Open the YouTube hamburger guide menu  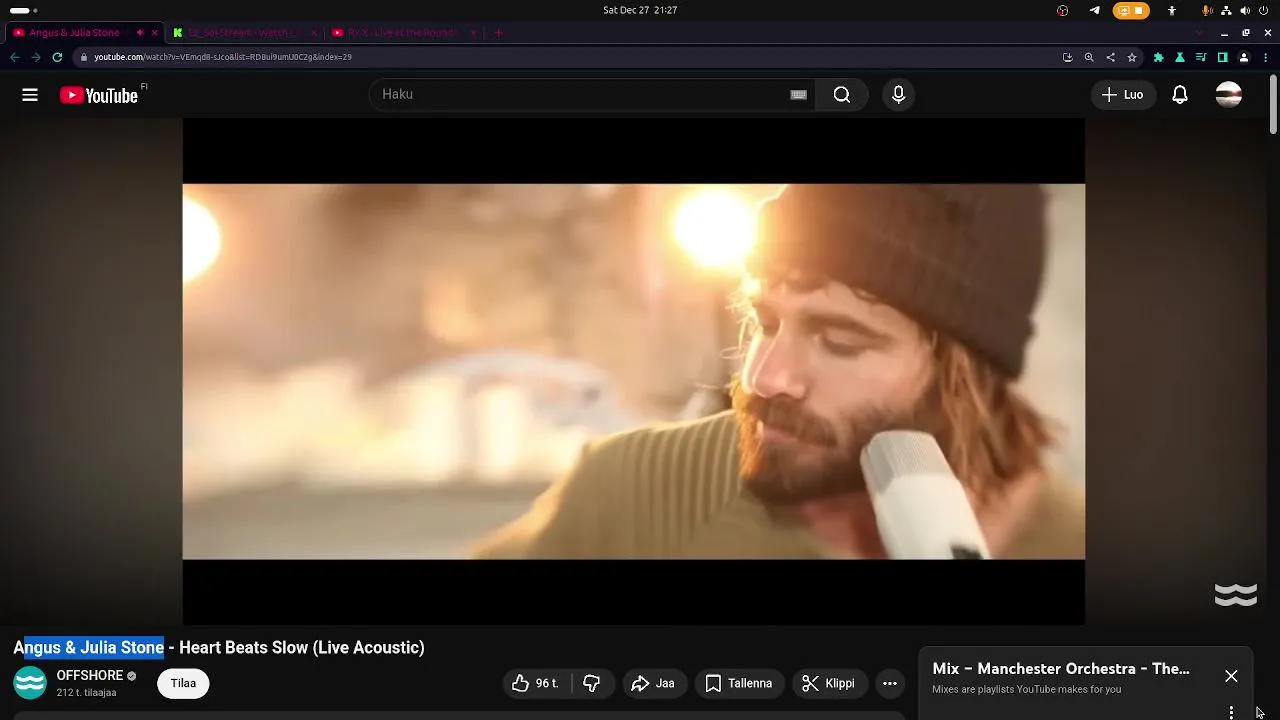coord(30,95)
